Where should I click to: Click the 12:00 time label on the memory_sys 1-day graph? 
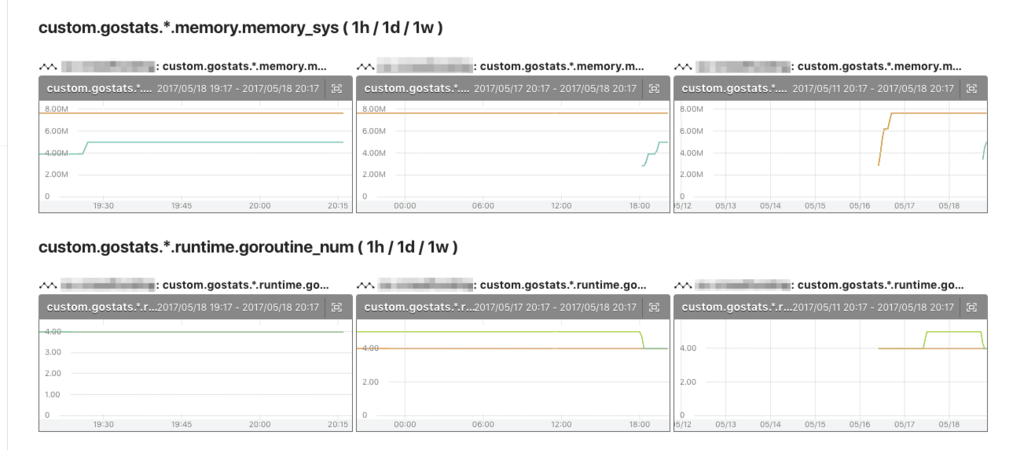click(561, 206)
